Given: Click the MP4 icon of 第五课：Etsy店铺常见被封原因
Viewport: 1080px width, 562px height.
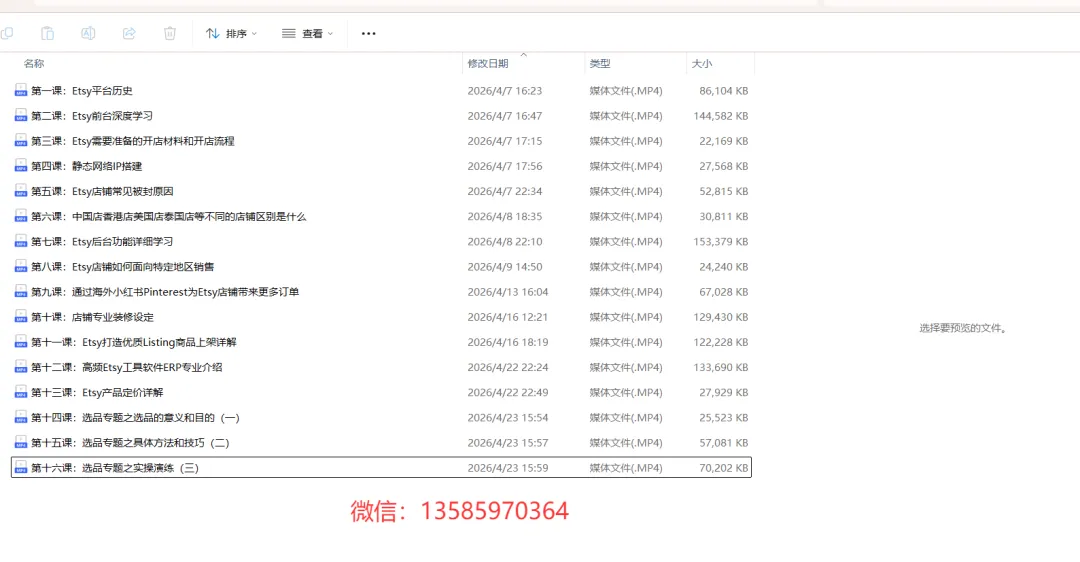Looking at the screenshot, I should coord(21,191).
